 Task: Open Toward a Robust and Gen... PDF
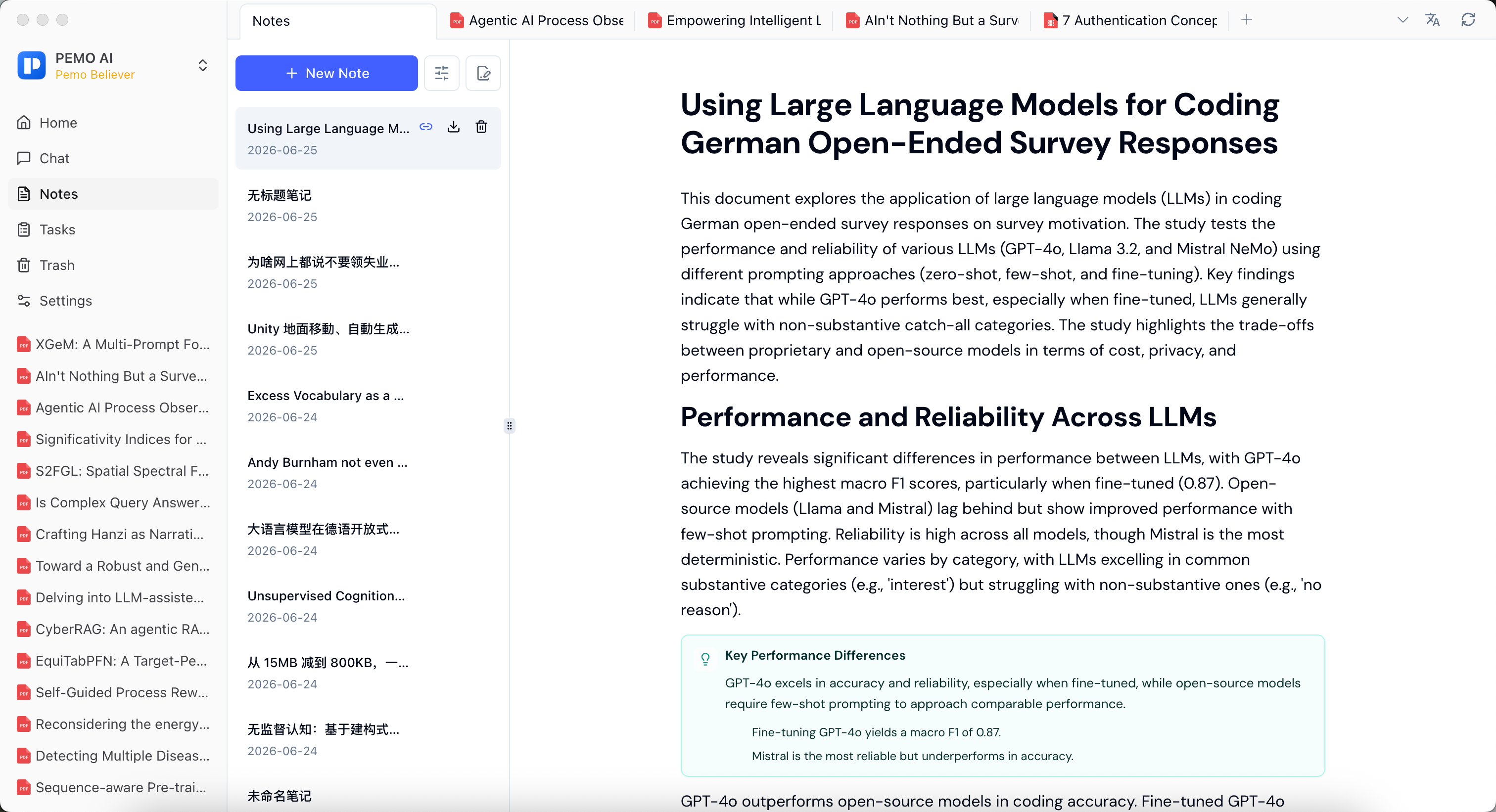click(114, 566)
